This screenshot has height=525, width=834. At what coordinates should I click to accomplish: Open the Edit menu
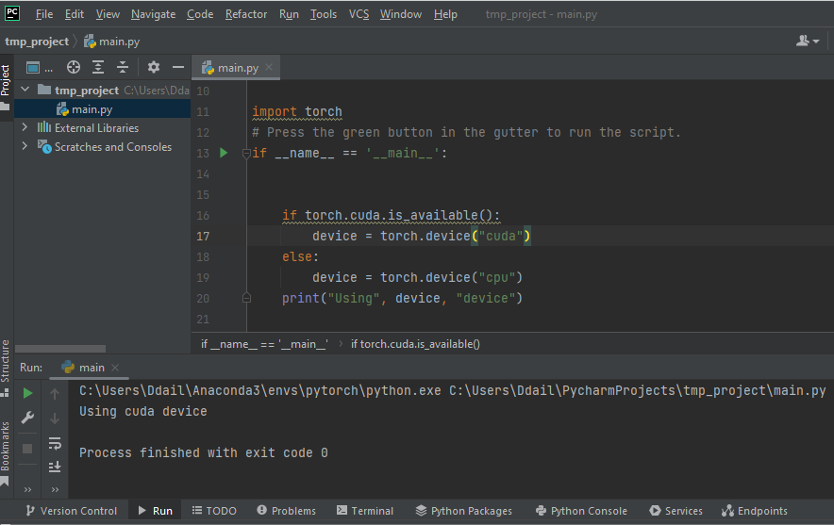(74, 14)
